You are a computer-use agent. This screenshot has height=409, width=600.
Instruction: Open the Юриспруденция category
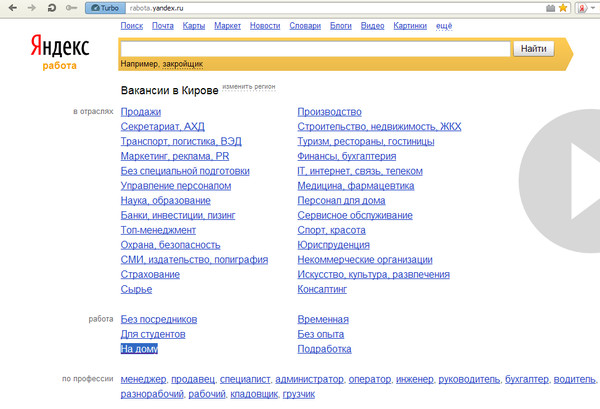click(334, 245)
